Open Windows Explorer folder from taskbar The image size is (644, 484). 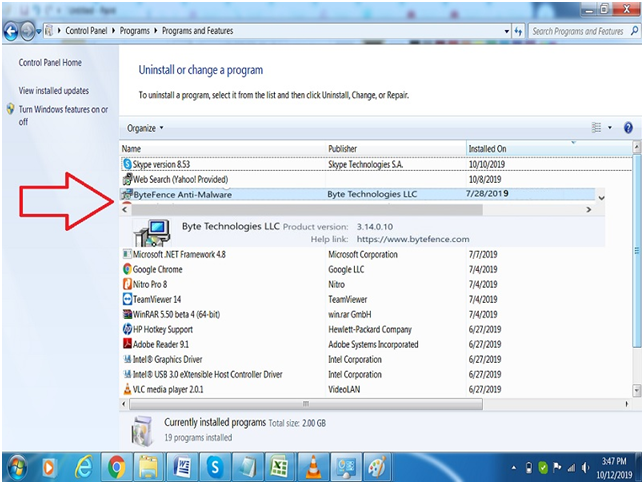point(149,467)
